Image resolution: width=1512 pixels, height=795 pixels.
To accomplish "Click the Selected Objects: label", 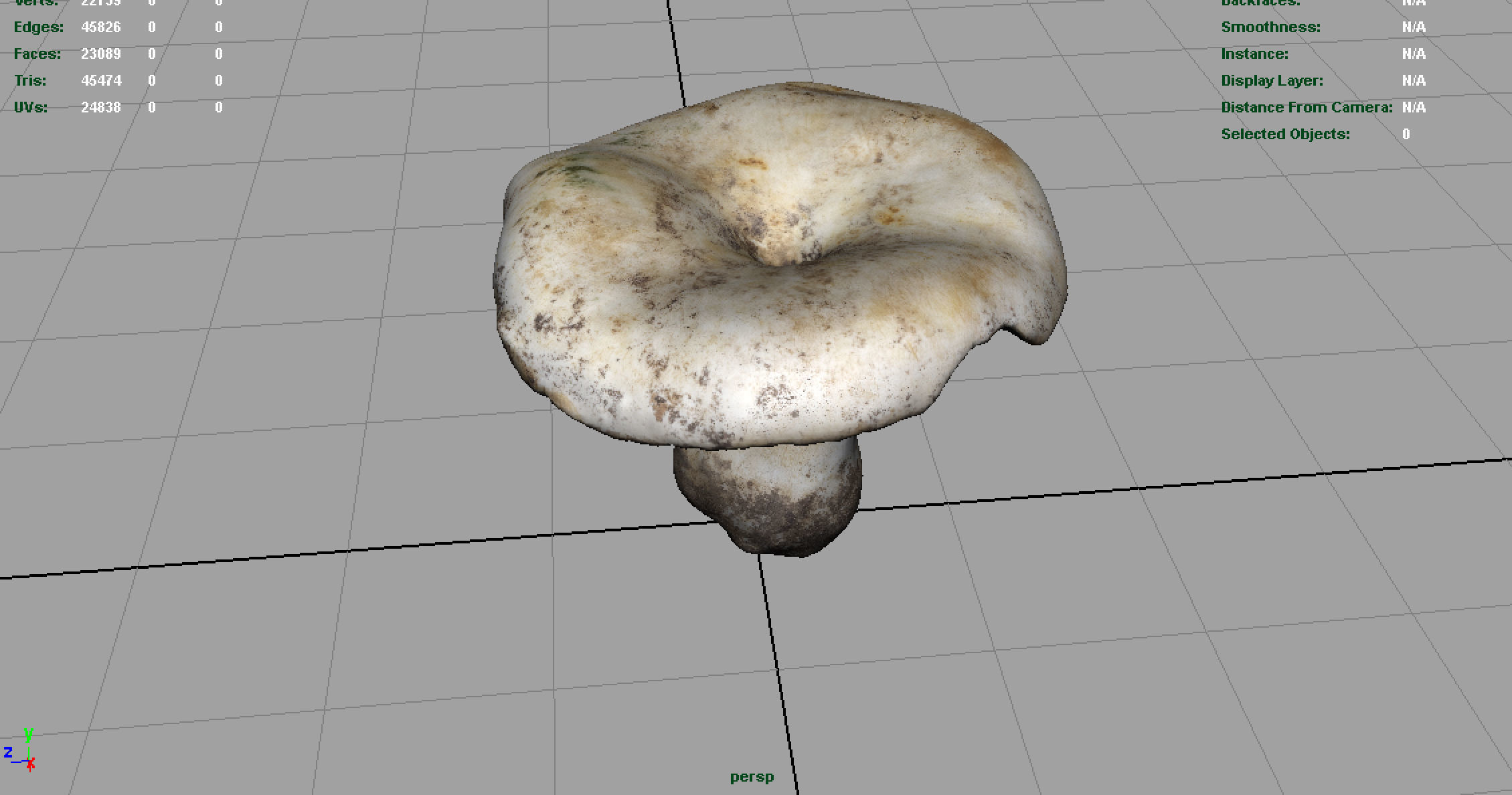I will tap(1285, 135).
